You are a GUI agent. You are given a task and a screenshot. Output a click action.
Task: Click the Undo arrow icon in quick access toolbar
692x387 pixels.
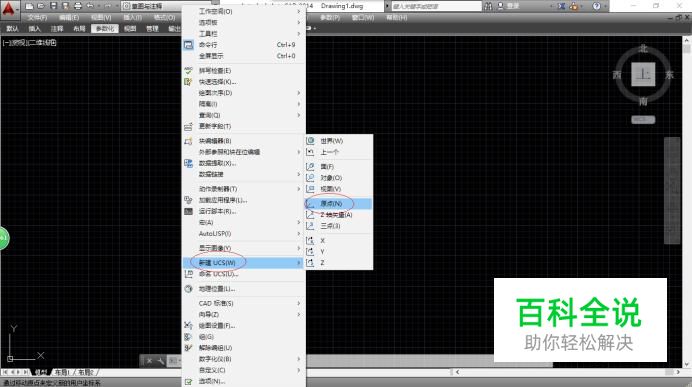[x=90, y=6]
